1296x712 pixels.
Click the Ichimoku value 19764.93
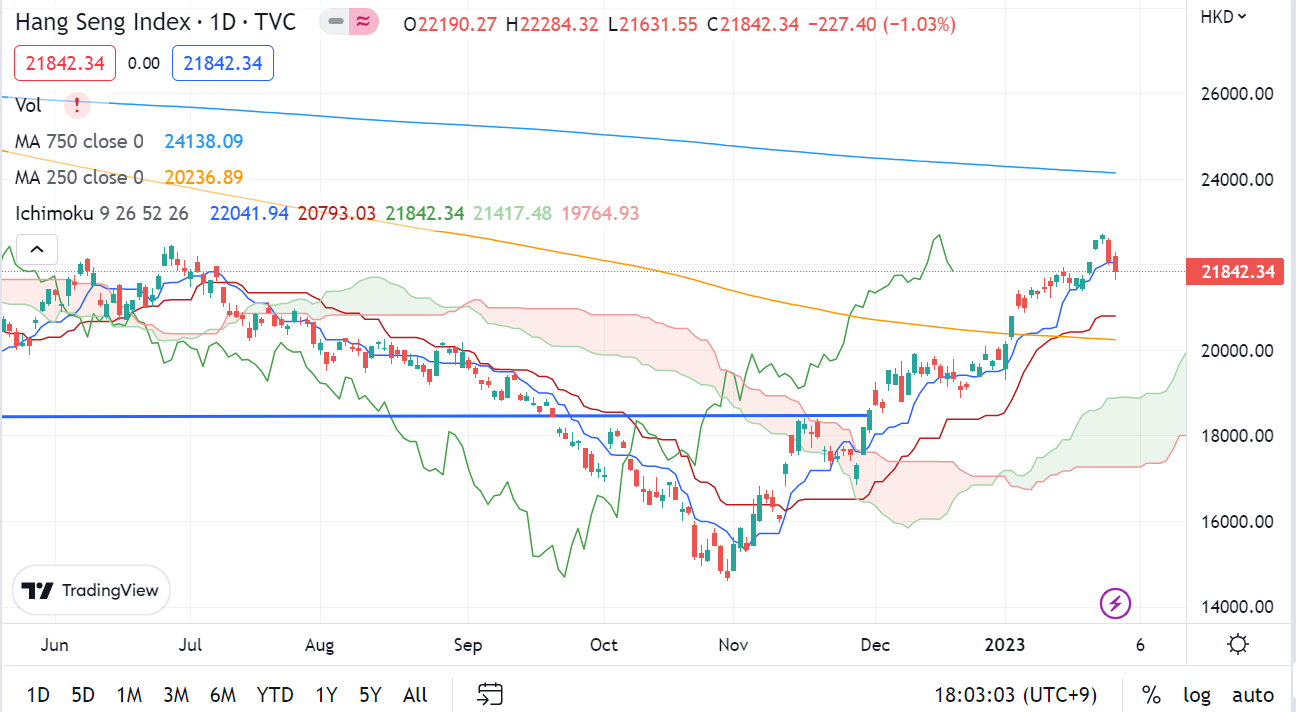click(600, 213)
